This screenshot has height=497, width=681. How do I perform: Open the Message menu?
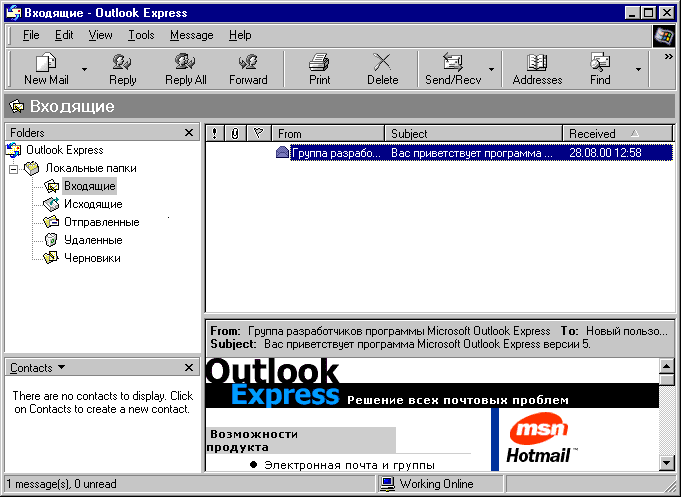tap(192, 35)
